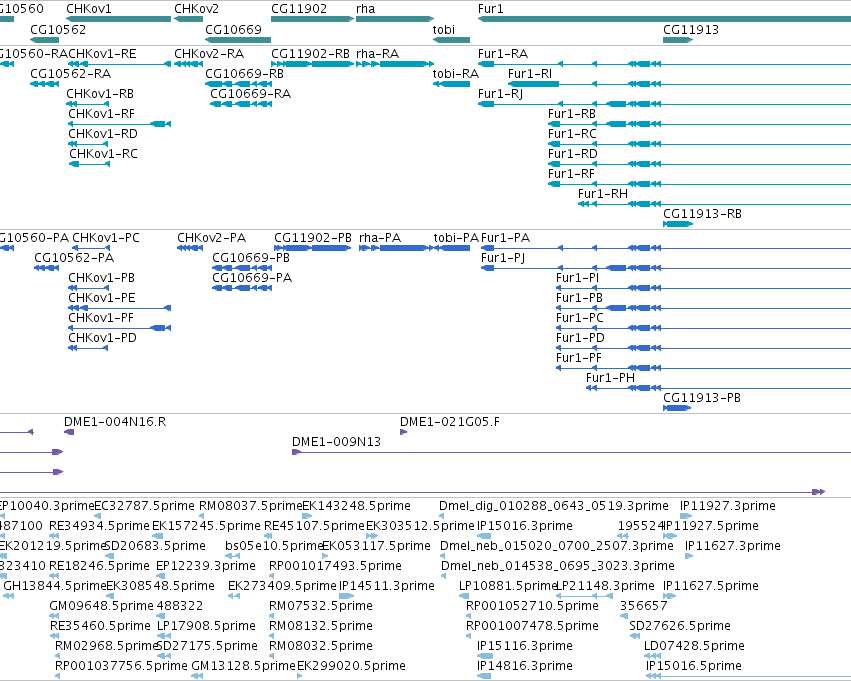851x681 pixels.
Task: Select transcript tobi-RA
Action: 455,74
